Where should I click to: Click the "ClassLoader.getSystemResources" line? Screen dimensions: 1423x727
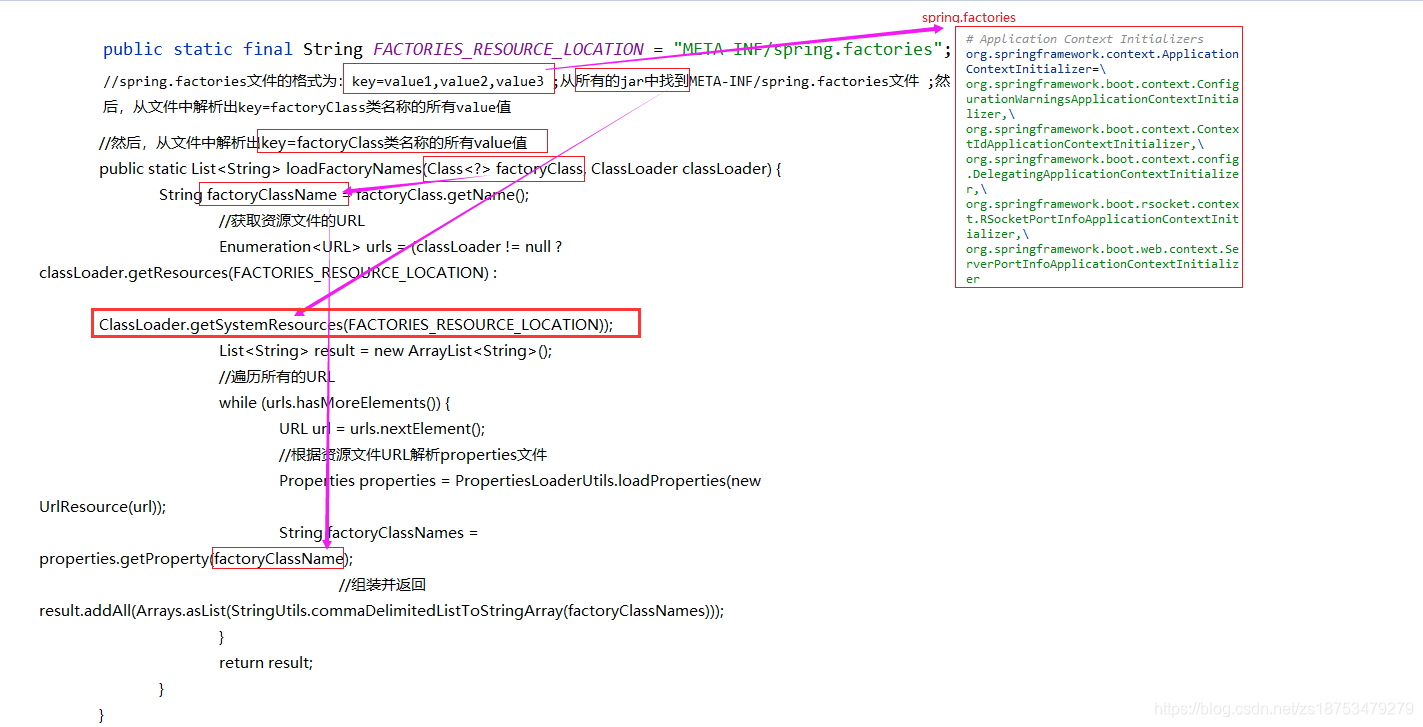point(356,324)
